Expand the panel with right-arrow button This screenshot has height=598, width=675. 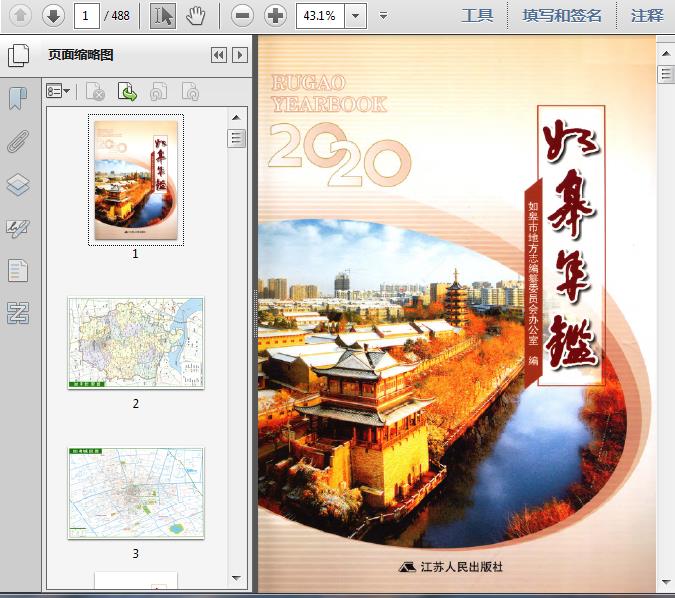(x=240, y=55)
